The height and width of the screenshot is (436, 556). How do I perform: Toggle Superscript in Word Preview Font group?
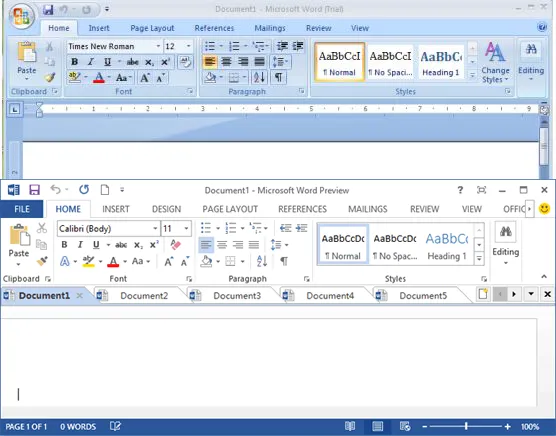(154, 245)
